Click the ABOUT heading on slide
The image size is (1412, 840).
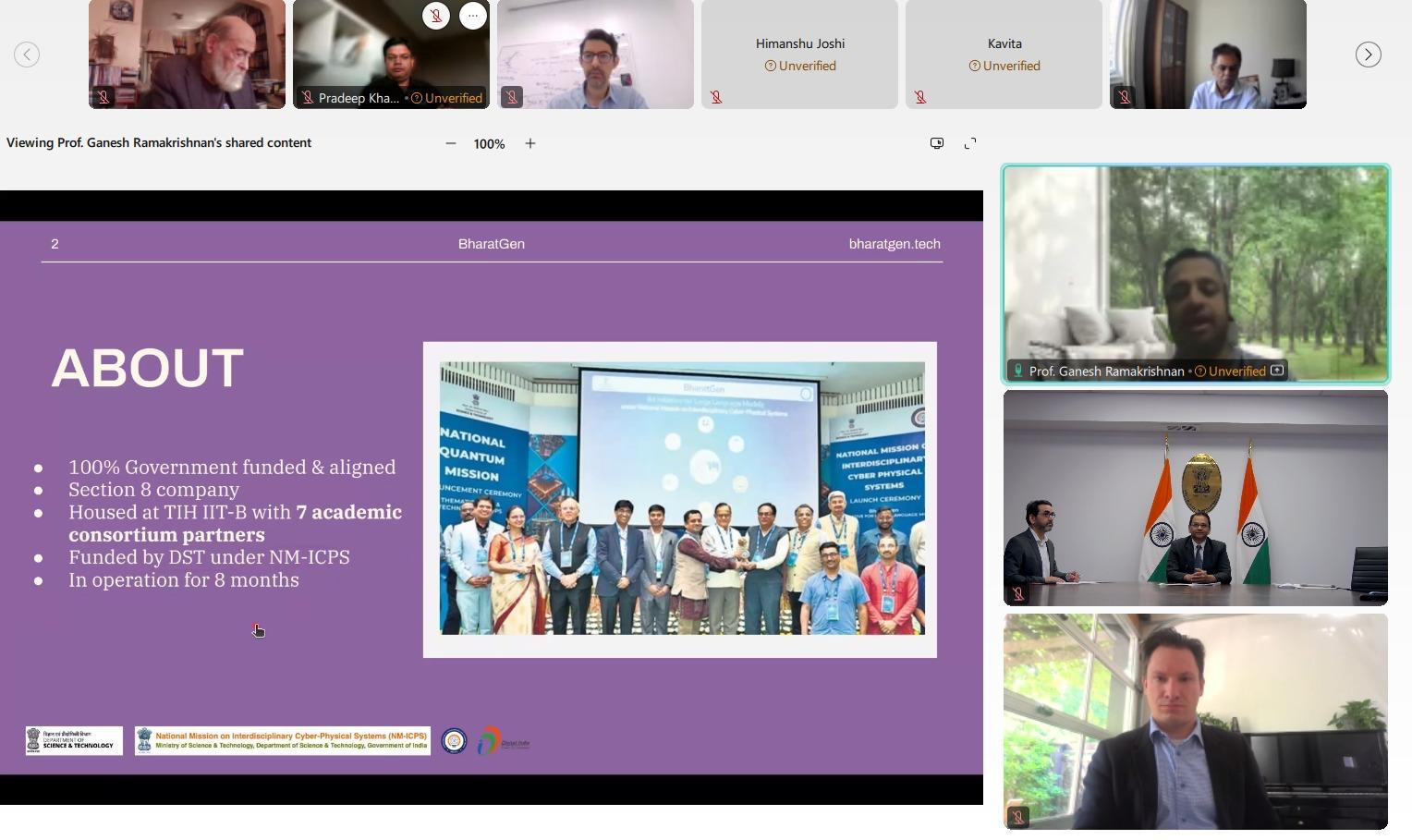pos(148,368)
